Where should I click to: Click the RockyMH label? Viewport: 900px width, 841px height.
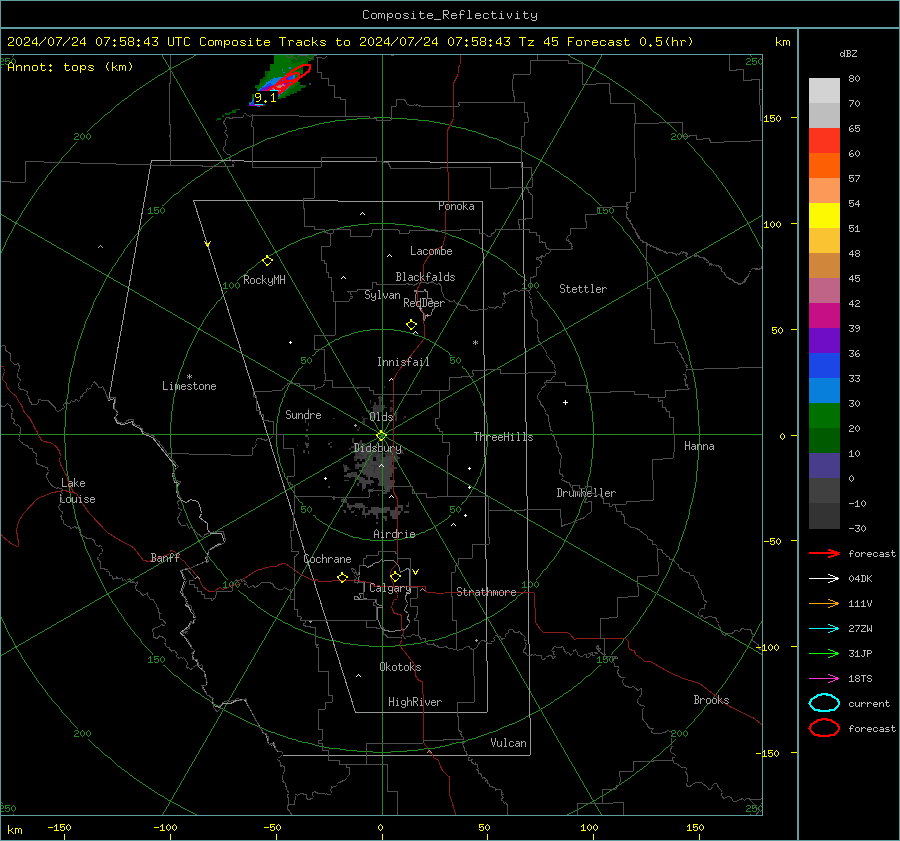pos(264,280)
